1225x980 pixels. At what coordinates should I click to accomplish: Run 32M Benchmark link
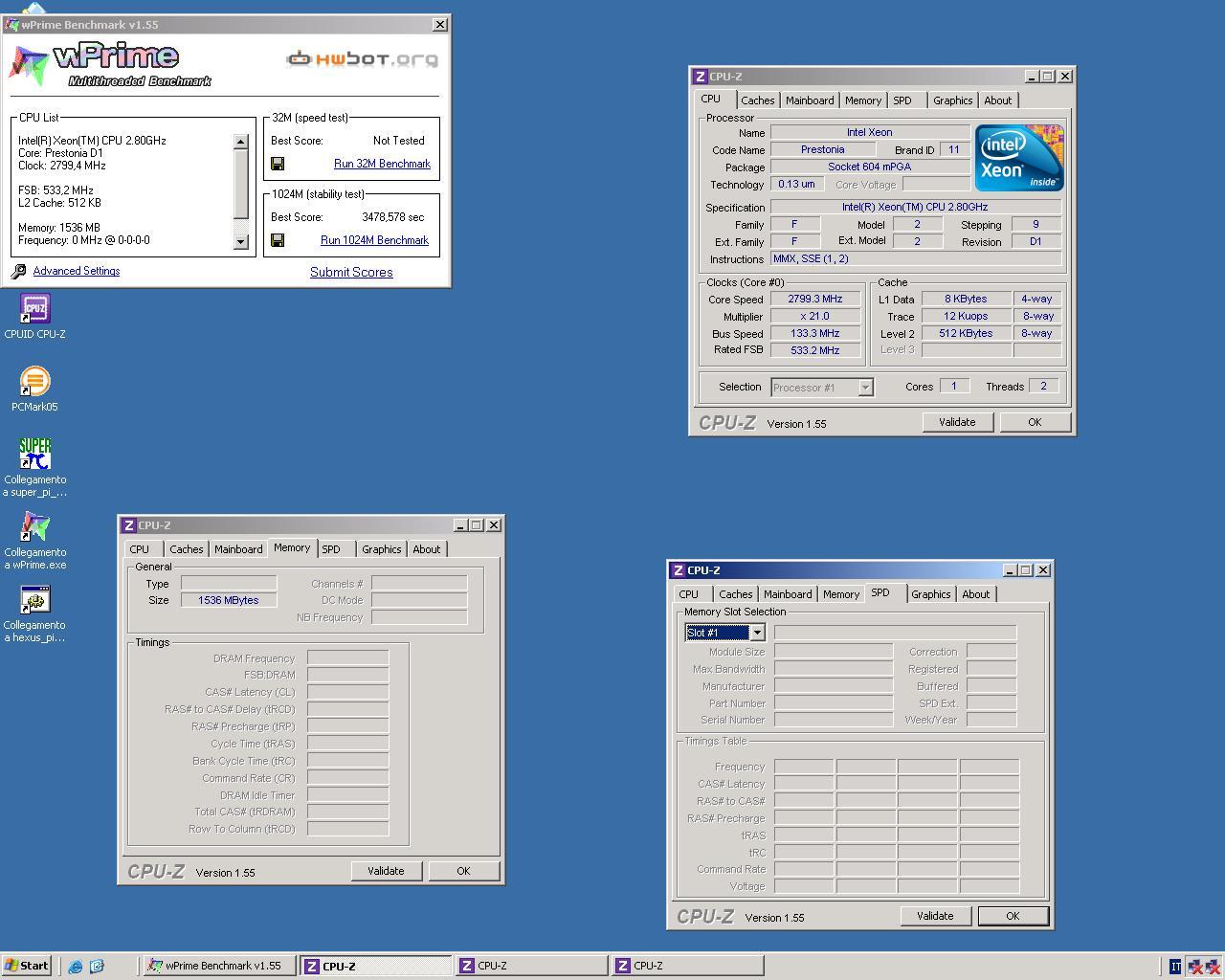[382, 164]
